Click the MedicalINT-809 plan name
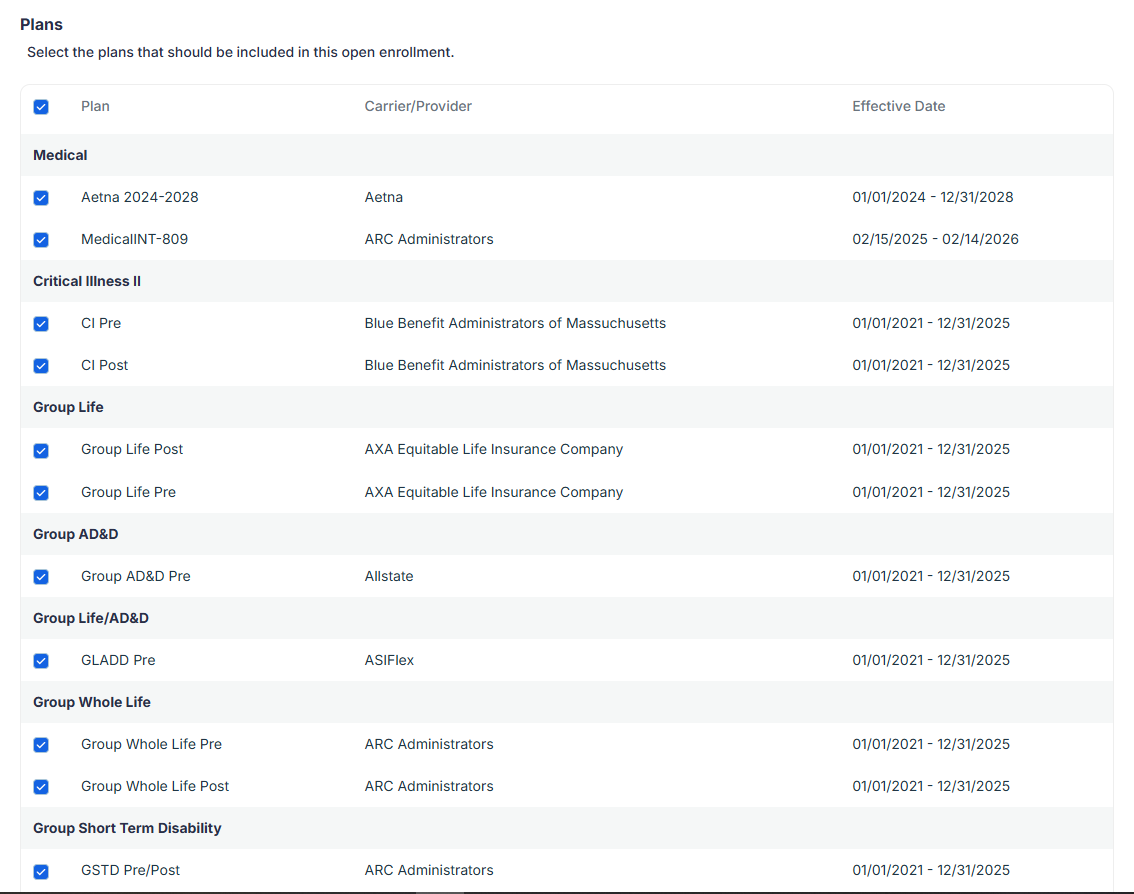The width and height of the screenshot is (1134, 894). point(135,239)
